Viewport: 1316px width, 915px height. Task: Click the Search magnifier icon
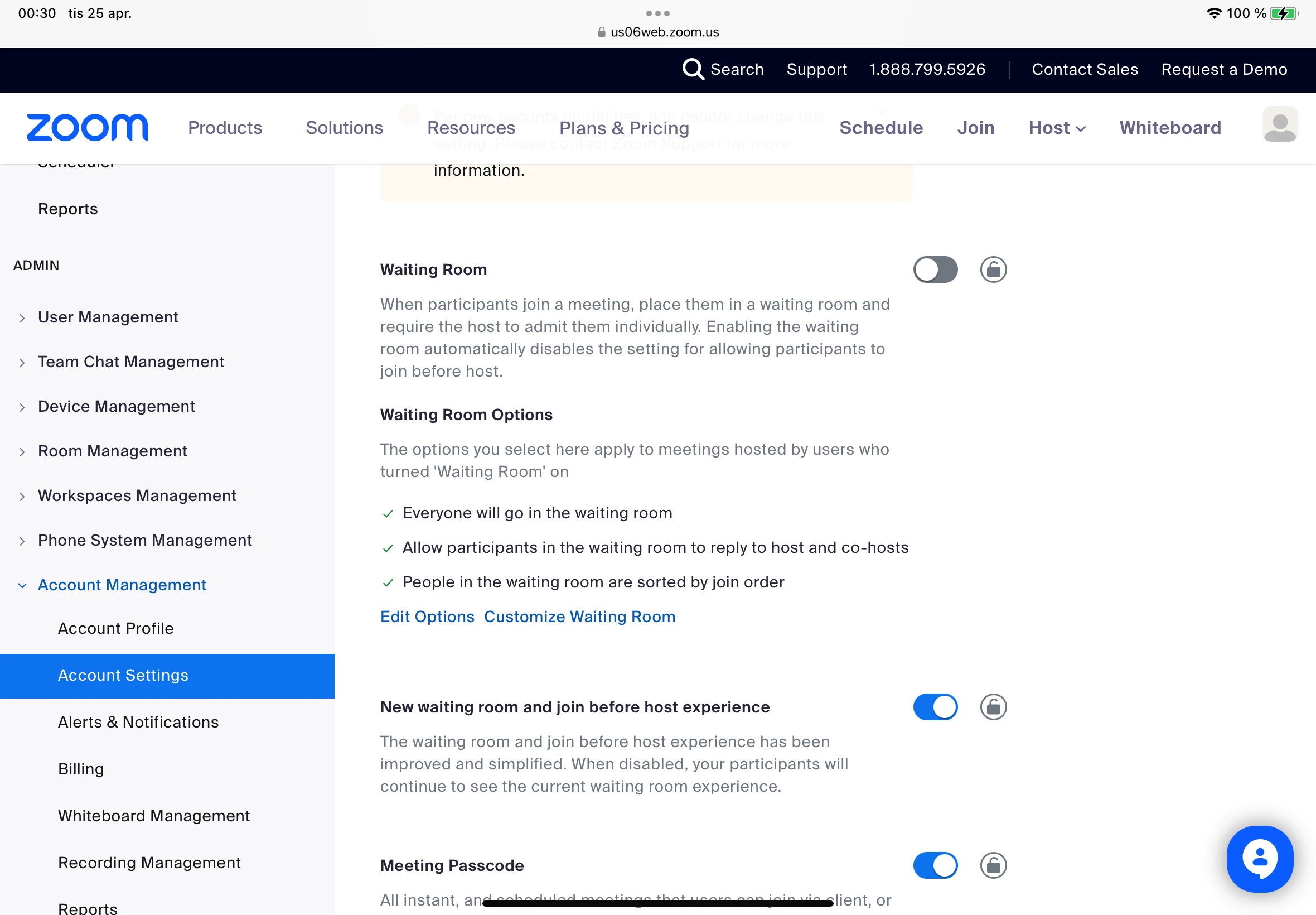(x=693, y=69)
